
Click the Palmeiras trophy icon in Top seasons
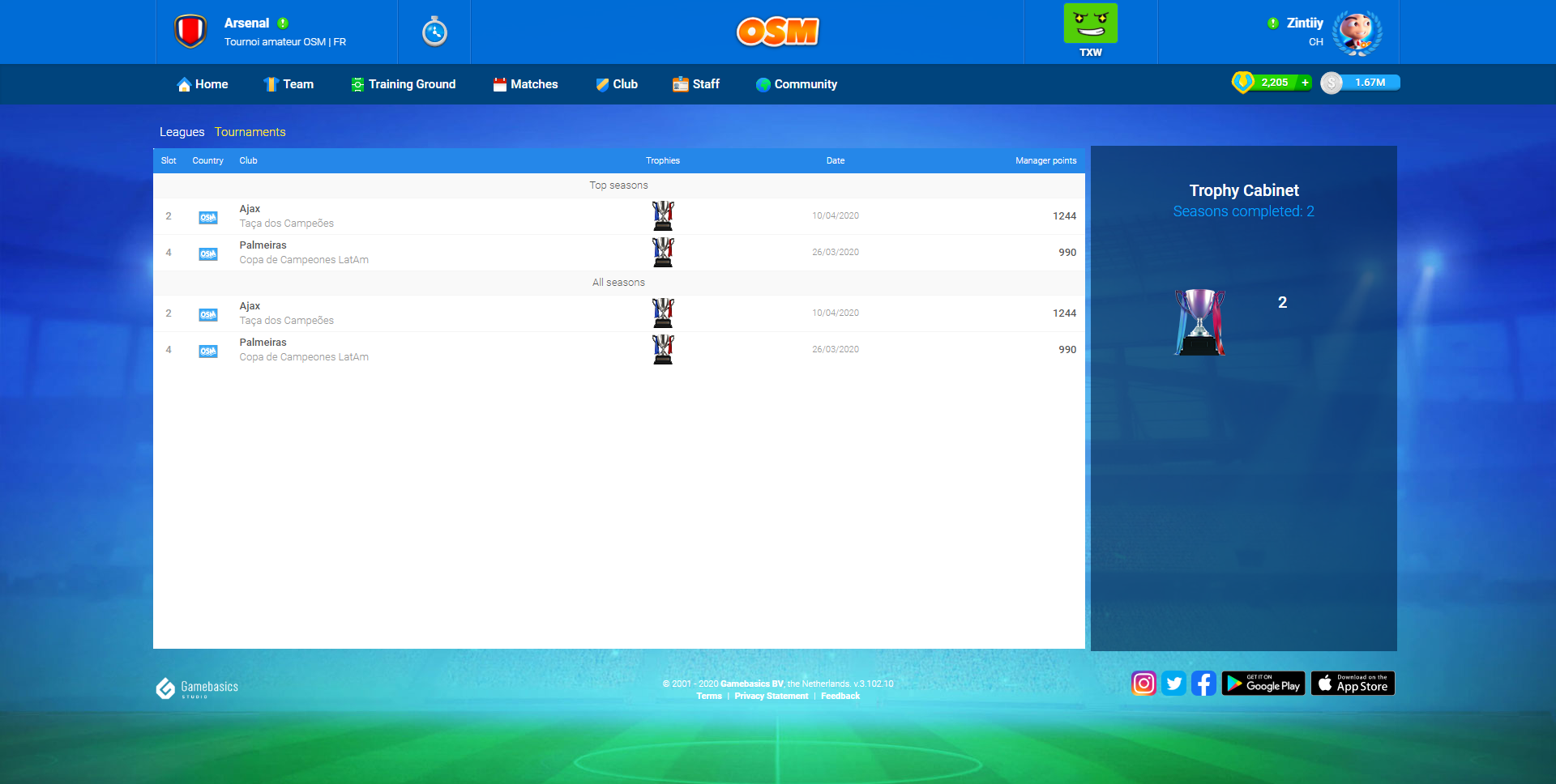(663, 253)
